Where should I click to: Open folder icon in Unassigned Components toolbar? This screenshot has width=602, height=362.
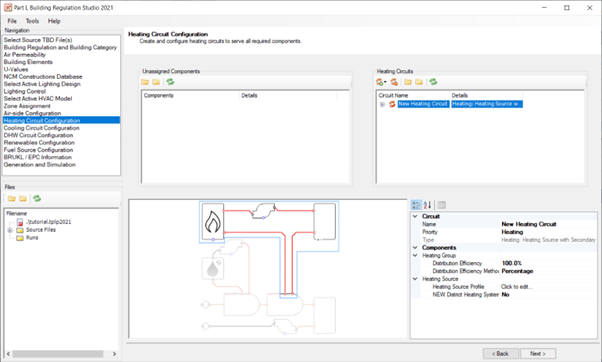point(145,82)
